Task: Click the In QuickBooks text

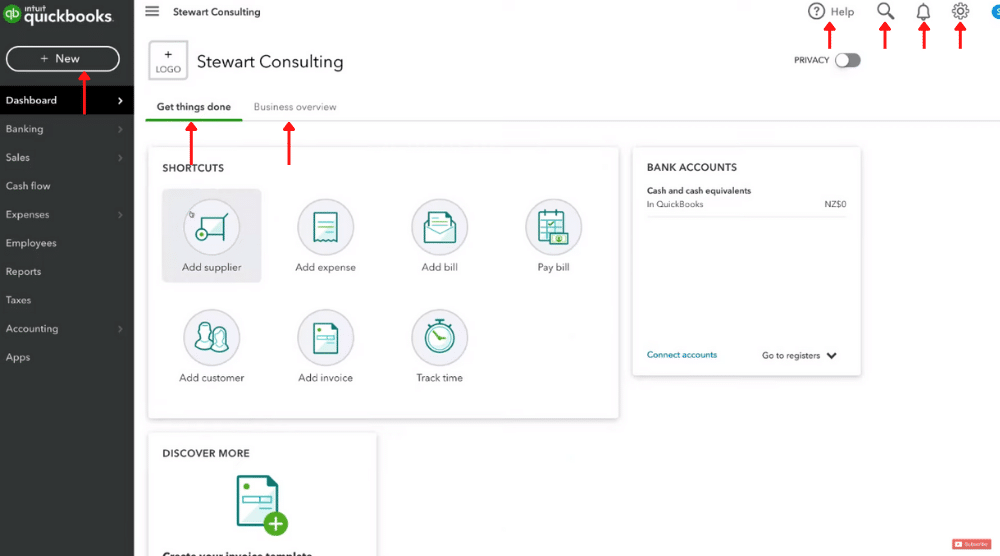Action: click(x=675, y=204)
